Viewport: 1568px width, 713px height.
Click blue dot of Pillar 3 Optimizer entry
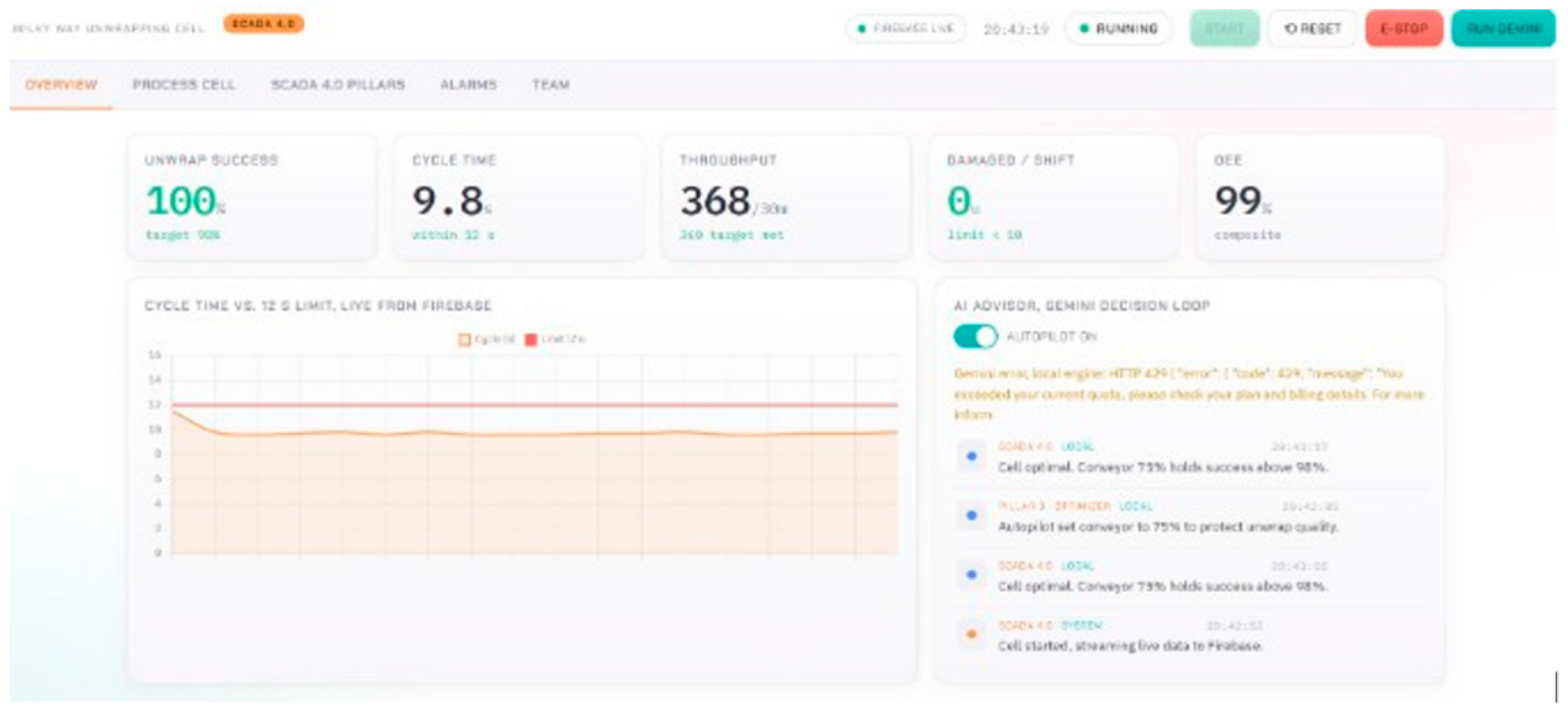tap(972, 515)
